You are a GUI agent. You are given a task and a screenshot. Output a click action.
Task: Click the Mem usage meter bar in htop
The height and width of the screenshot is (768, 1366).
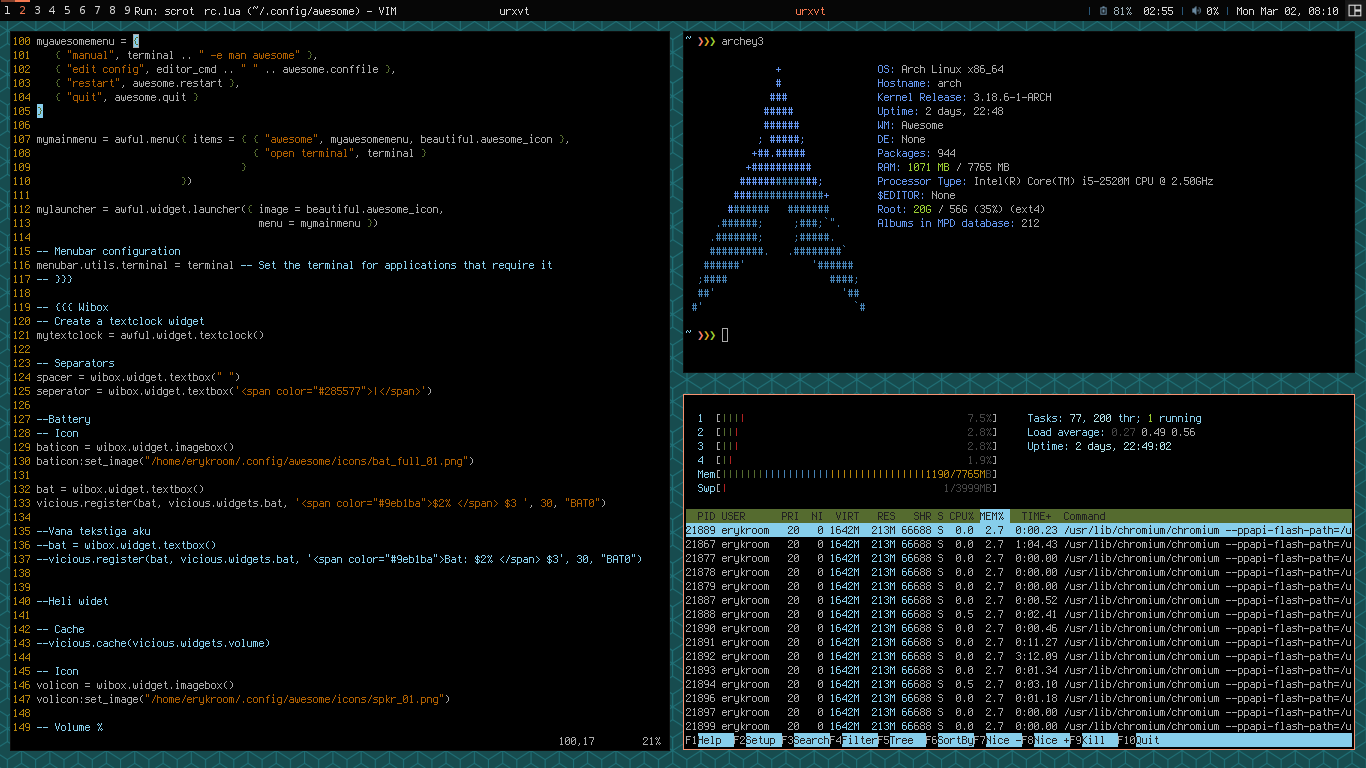pyautogui.click(x=857, y=474)
